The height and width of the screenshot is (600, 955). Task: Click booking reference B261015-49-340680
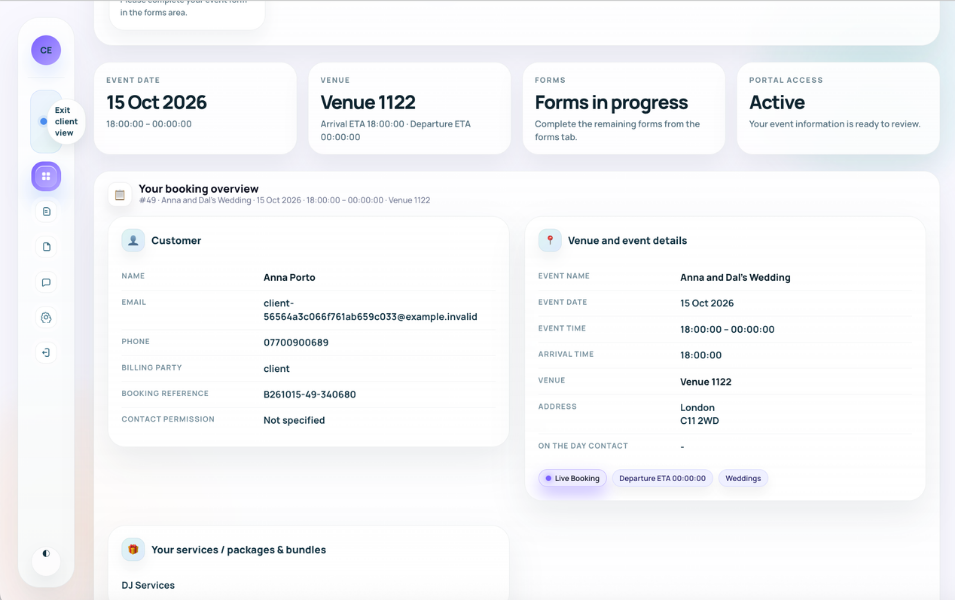click(x=309, y=395)
